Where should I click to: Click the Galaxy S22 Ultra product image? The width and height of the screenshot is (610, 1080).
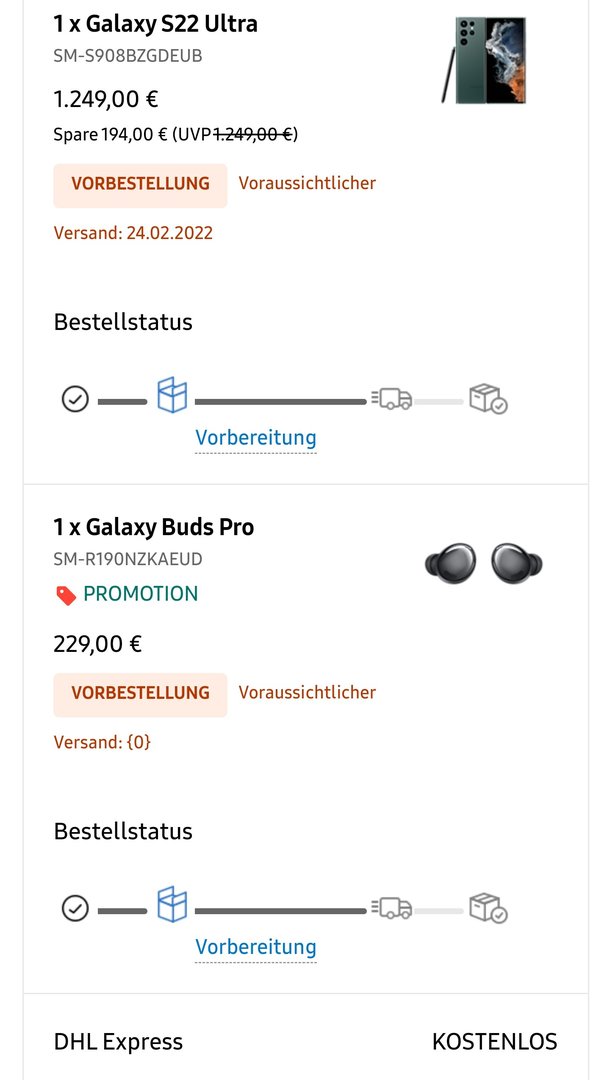(485, 61)
